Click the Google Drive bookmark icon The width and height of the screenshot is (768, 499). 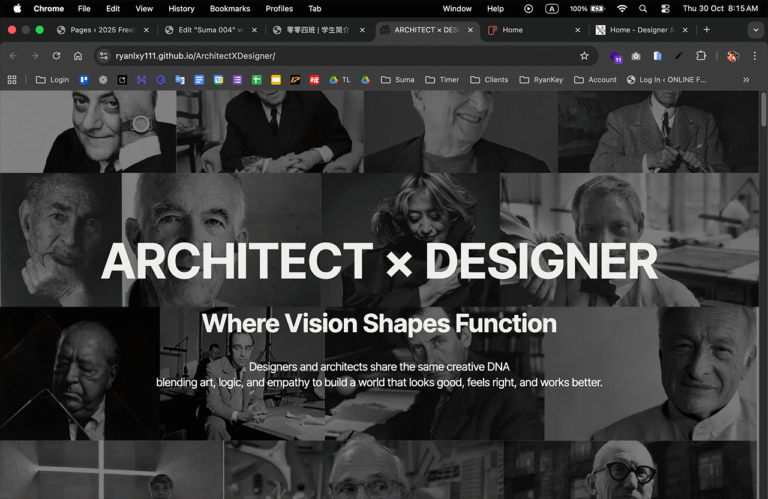coord(366,80)
